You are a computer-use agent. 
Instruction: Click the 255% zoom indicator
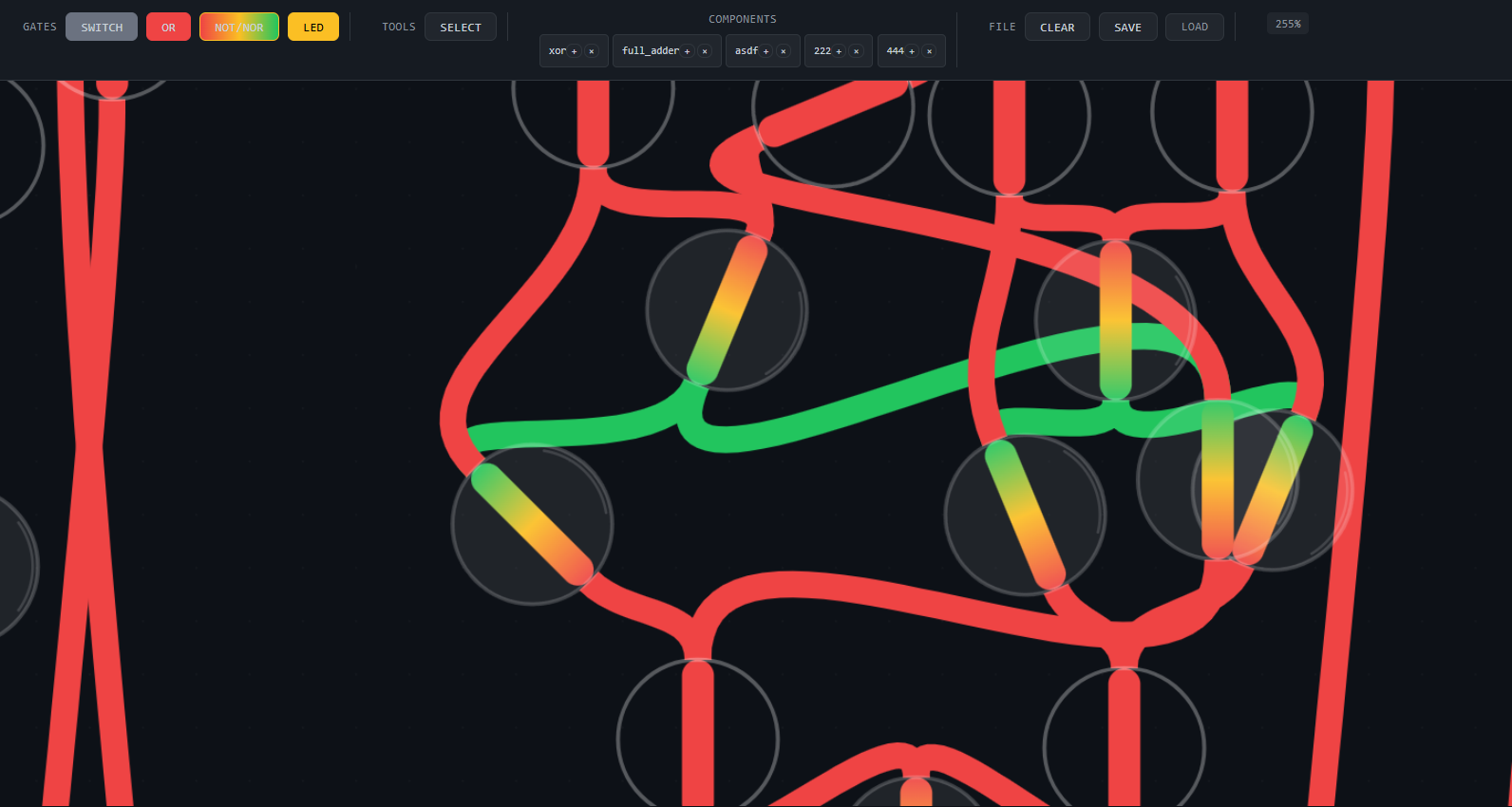pos(1288,24)
